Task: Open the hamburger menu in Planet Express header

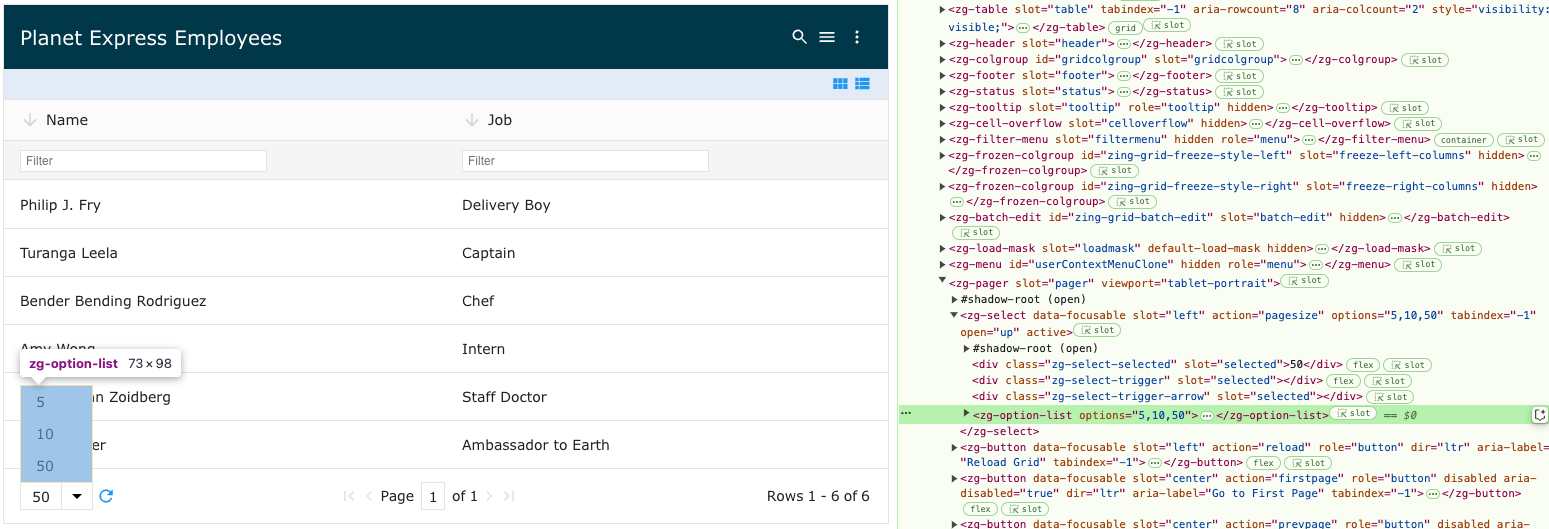Action: (x=827, y=37)
